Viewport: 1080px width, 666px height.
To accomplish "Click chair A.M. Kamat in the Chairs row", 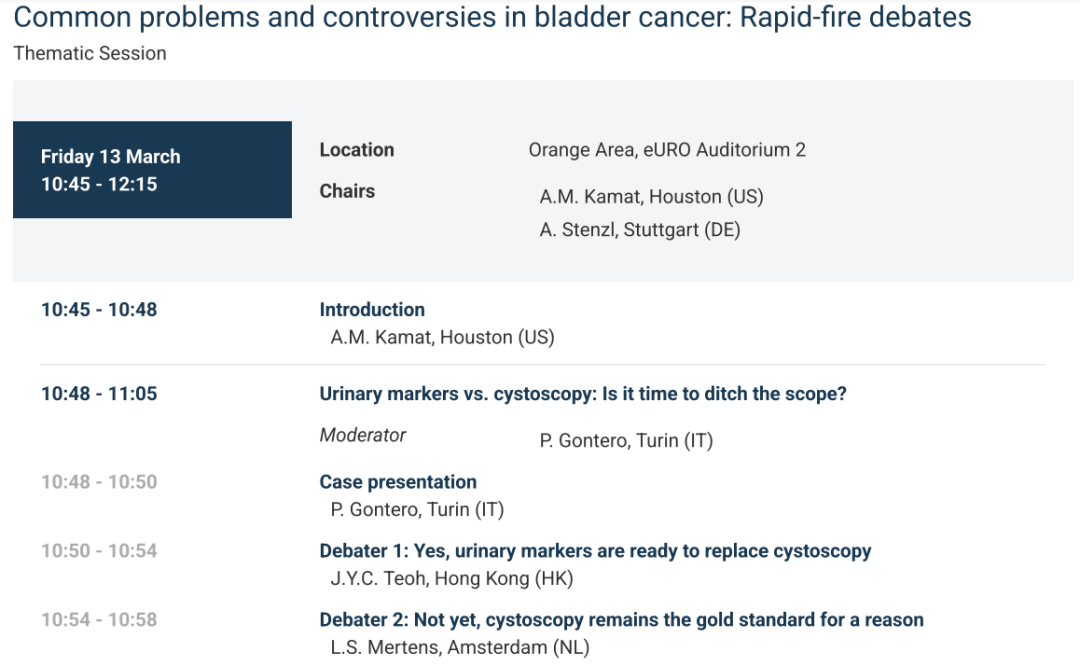I will pyautogui.click(x=651, y=197).
